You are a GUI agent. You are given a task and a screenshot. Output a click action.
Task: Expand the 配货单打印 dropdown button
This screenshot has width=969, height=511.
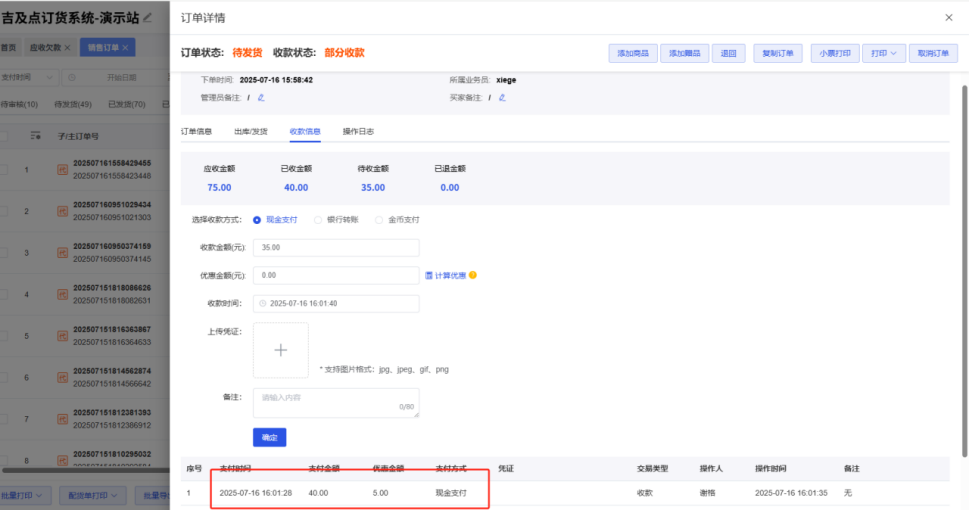pyautogui.click(x=93, y=496)
